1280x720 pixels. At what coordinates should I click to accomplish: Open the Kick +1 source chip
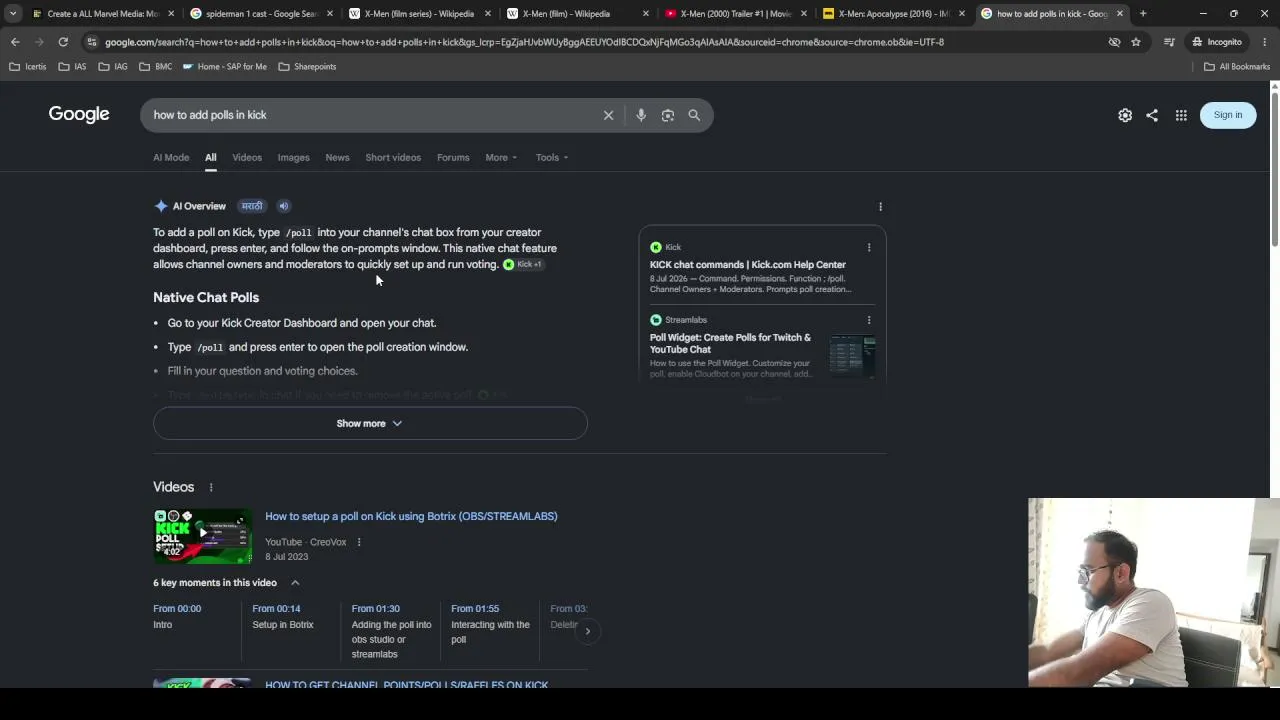coord(523,264)
